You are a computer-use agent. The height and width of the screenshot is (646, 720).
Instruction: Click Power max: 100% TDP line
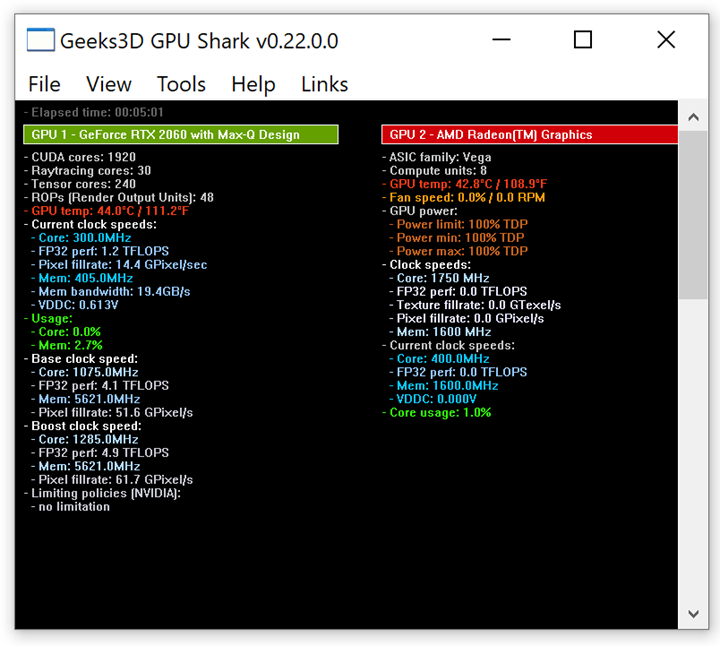pyautogui.click(x=459, y=251)
